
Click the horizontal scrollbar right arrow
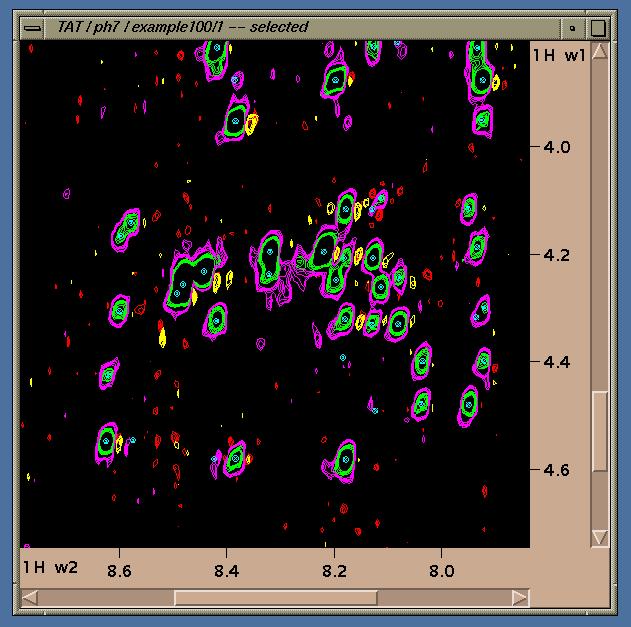pos(518,597)
